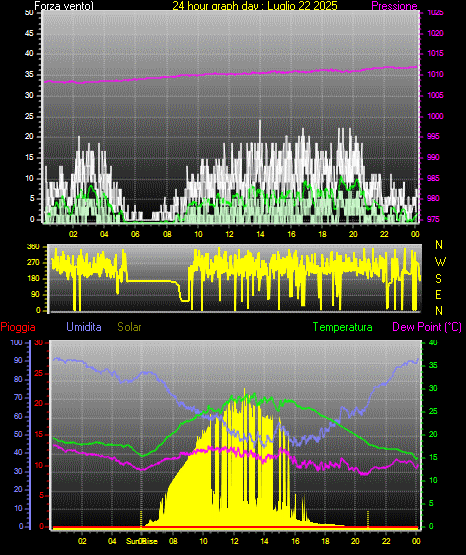Click the 35 value on temperature scale
466x555 pixels.
(x=433, y=365)
